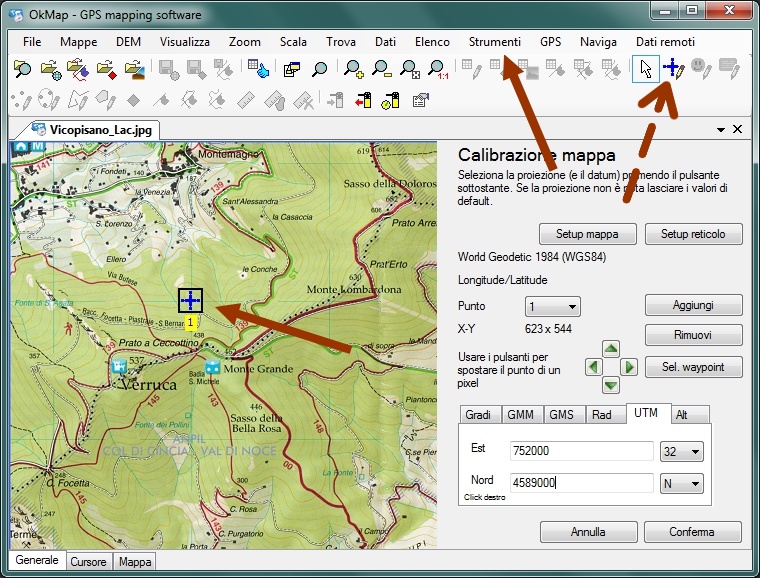Open the Mappe menu
The width and height of the screenshot is (760, 578).
click(x=79, y=42)
